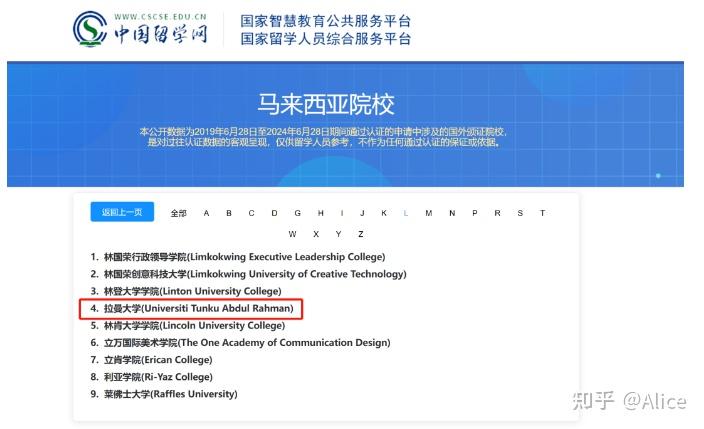
Task: Filter schools by letter J
Action: 362,213
